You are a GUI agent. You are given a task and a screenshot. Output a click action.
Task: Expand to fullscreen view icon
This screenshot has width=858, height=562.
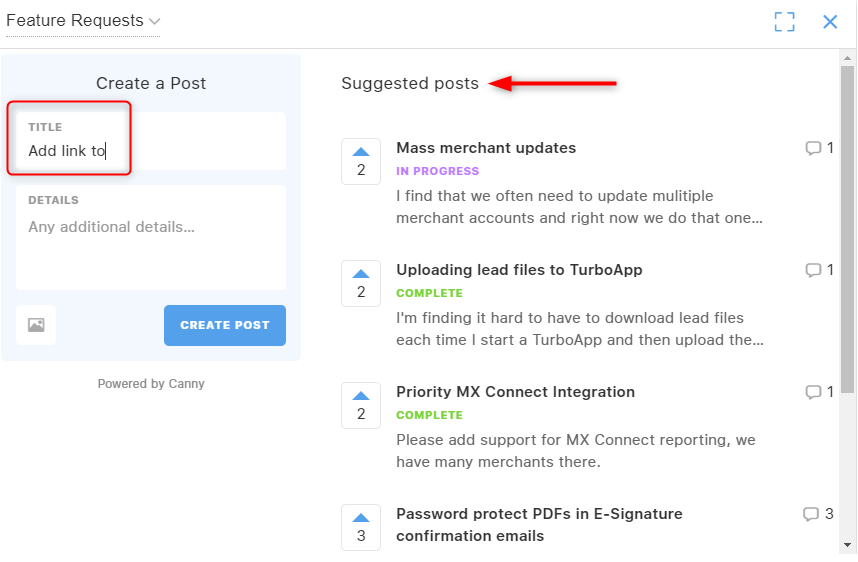coord(784,22)
